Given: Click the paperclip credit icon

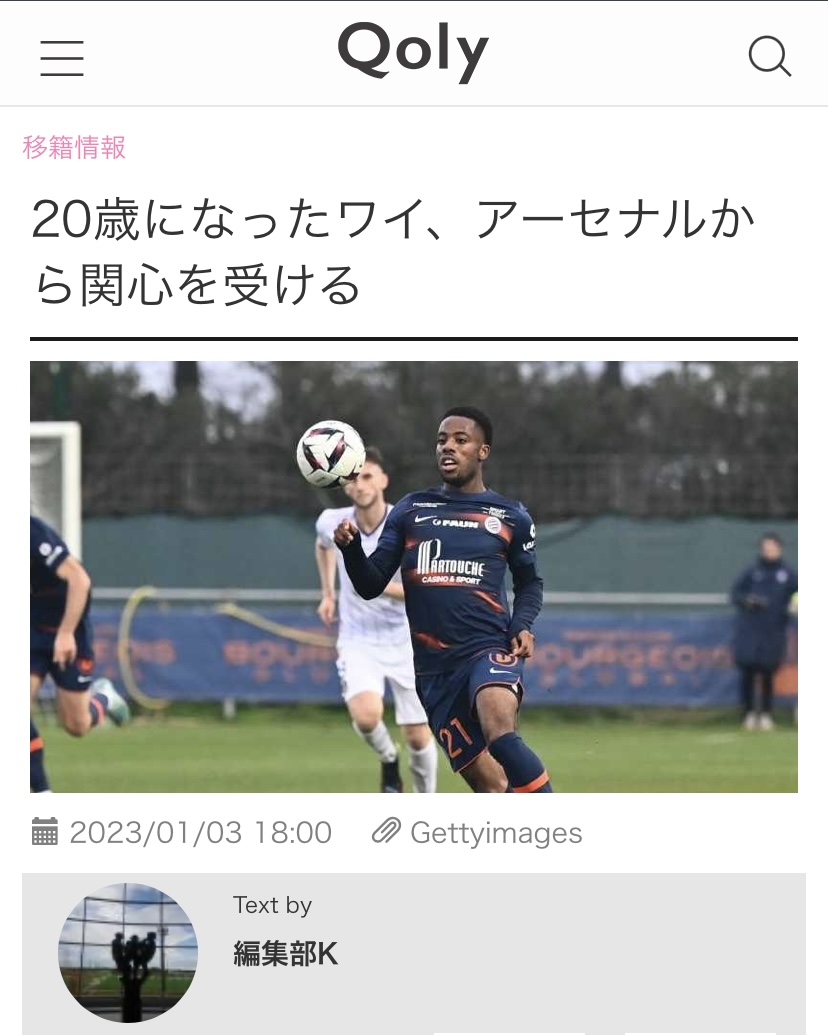Looking at the screenshot, I should click(x=386, y=831).
